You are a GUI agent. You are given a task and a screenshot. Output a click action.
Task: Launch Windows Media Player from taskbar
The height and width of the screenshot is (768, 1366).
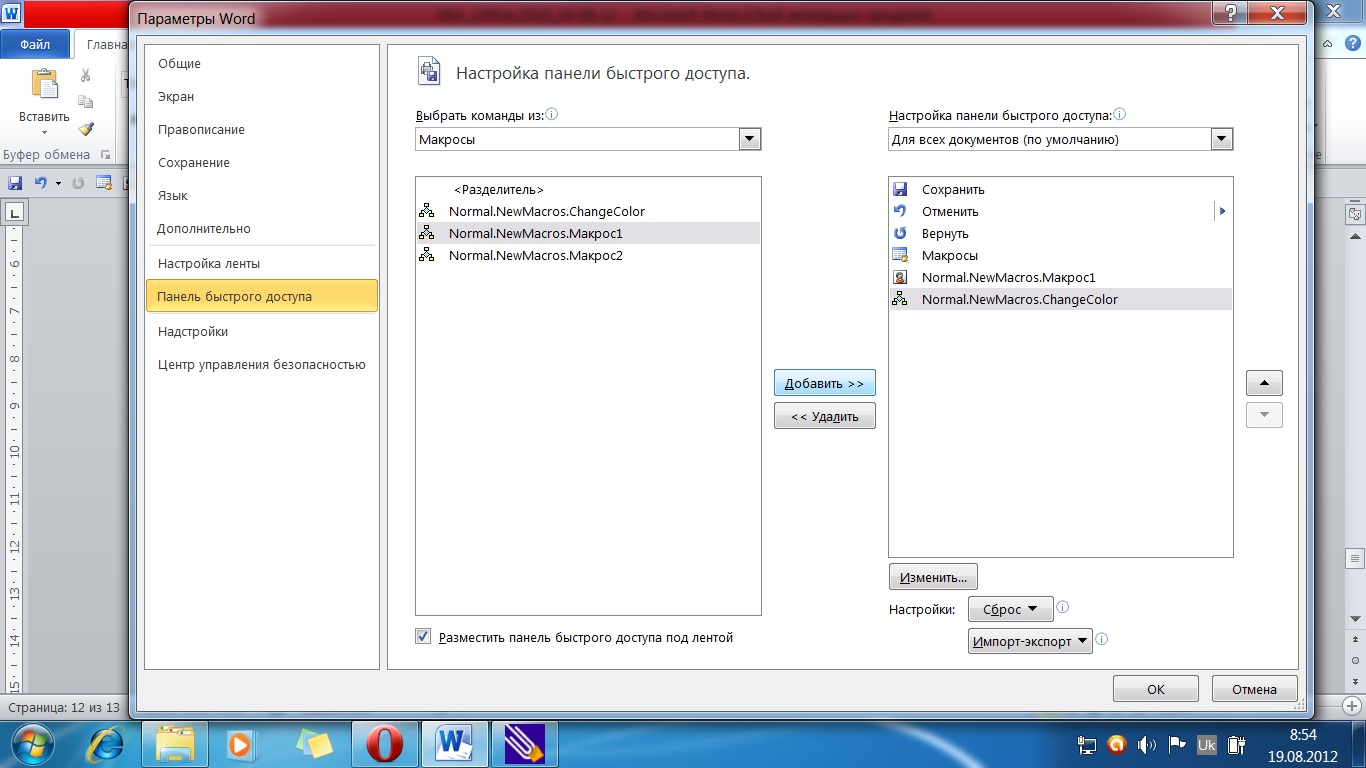[241, 745]
